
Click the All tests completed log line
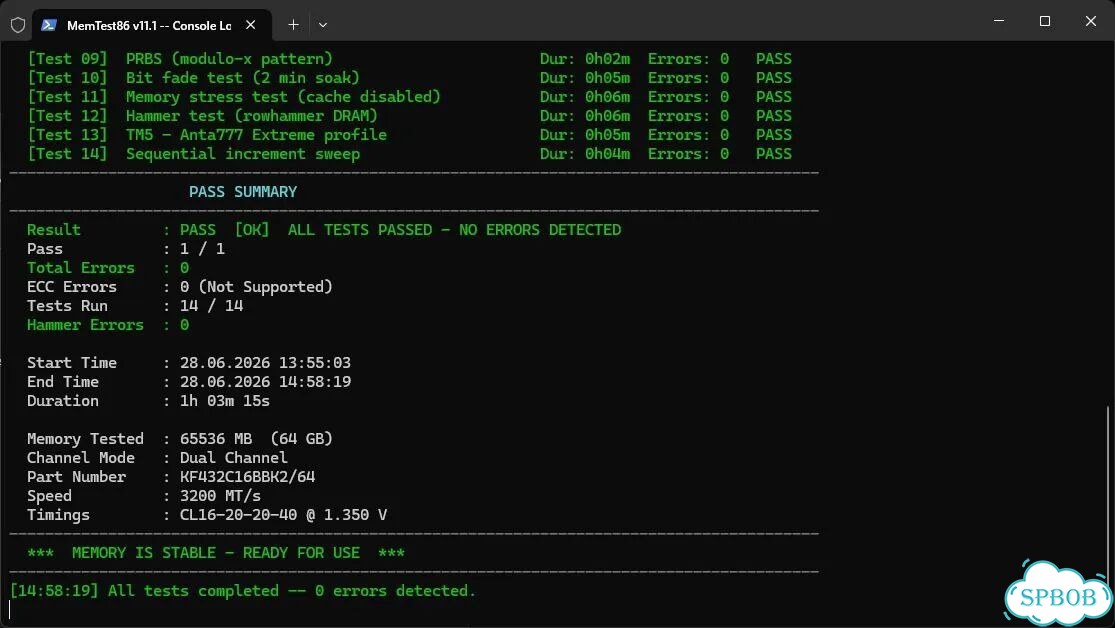point(242,591)
